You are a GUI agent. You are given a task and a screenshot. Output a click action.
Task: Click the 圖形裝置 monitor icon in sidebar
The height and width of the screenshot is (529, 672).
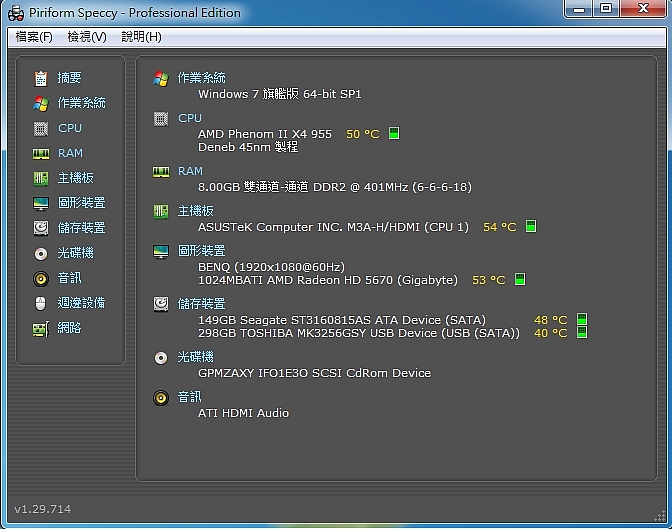coord(41,203)
